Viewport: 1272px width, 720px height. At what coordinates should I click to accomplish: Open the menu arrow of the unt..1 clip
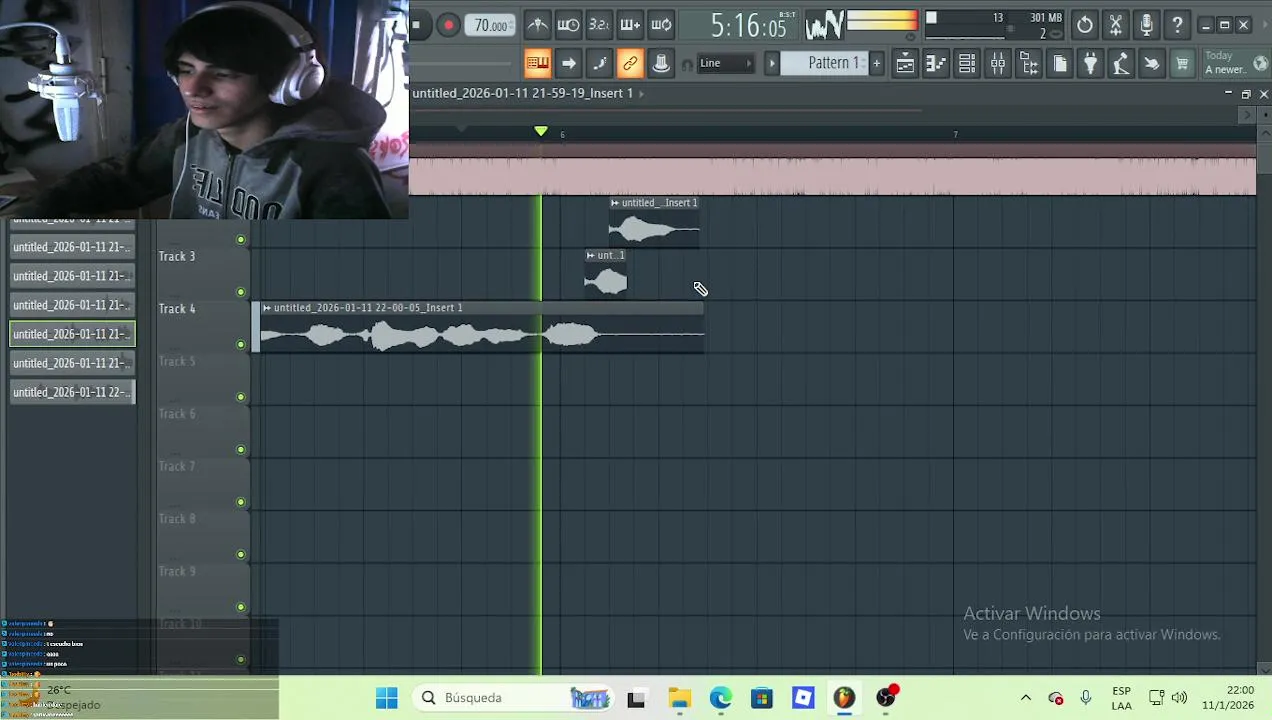[x=591, y=256]
